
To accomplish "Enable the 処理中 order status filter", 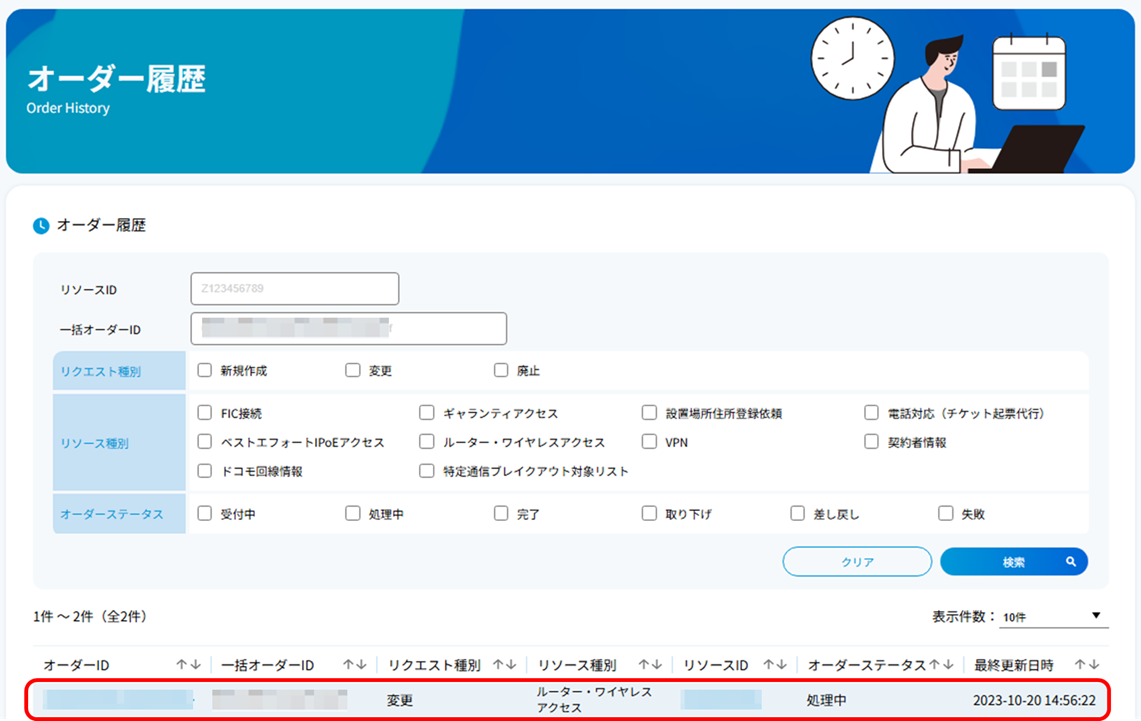I will [x=352, y=512].
